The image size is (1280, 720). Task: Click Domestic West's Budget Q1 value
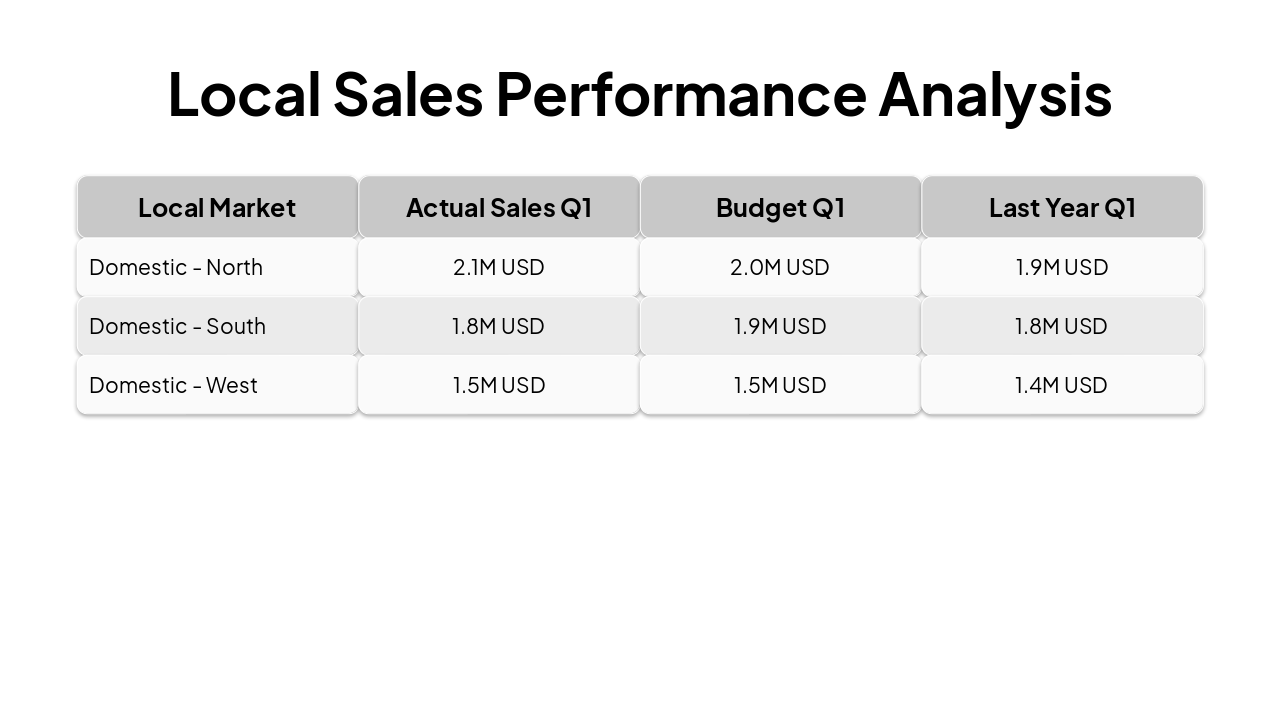780,385
